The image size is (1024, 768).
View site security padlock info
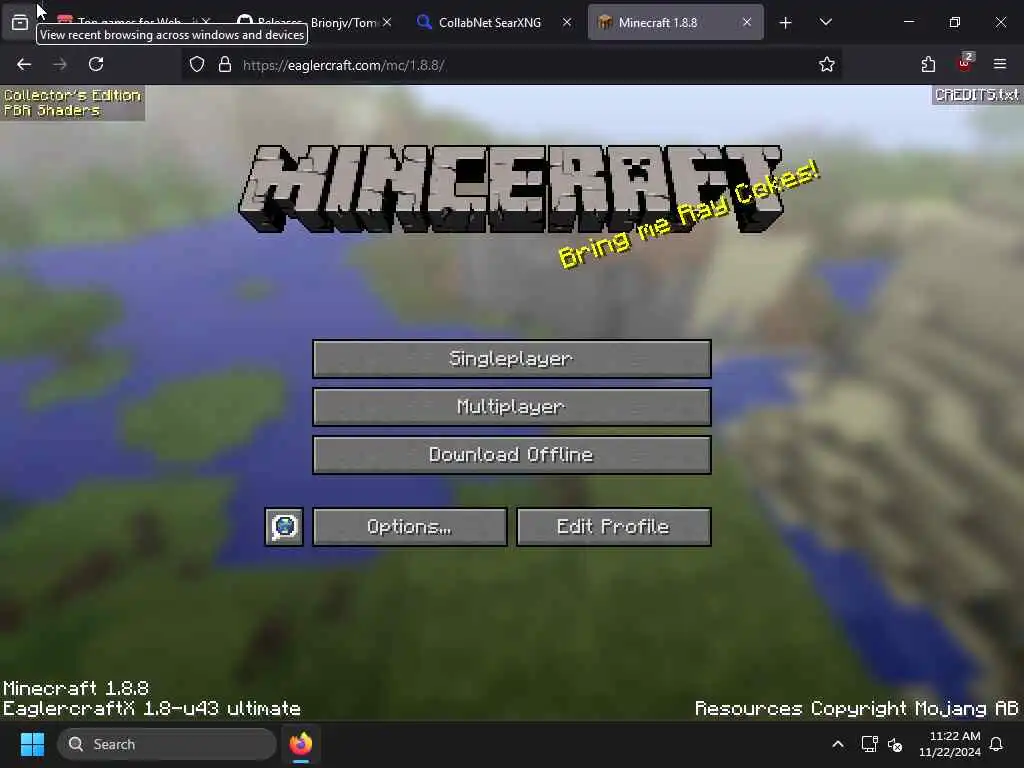tap(225, 65)
